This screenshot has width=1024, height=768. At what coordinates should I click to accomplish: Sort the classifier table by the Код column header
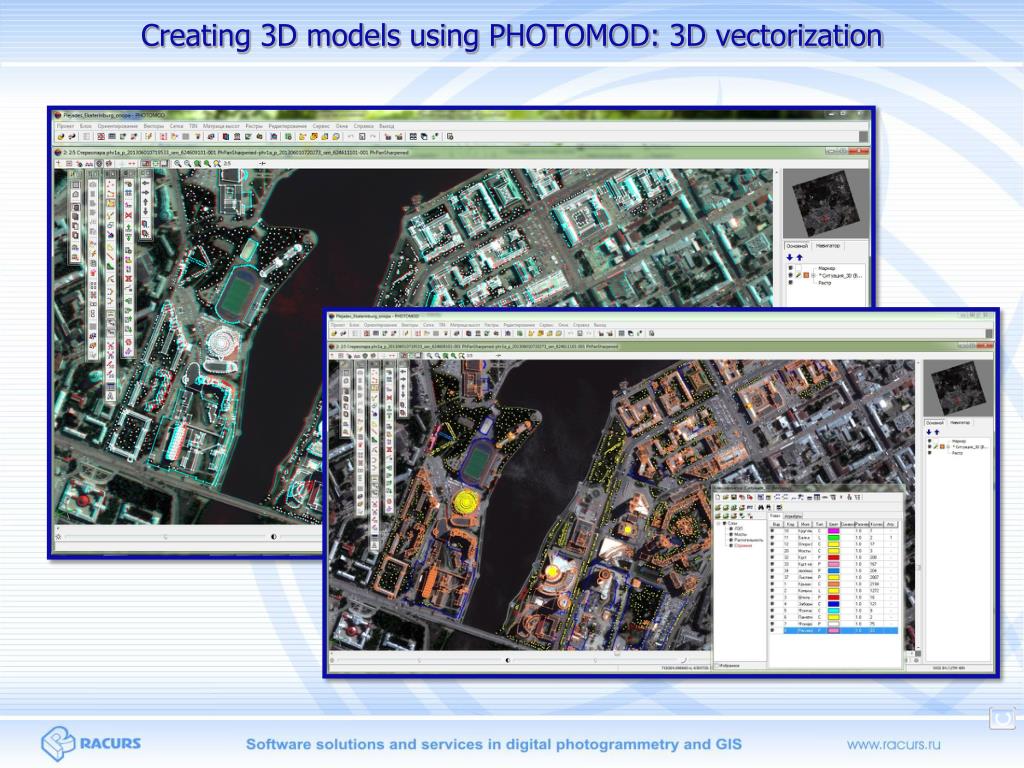coord(790,524)
